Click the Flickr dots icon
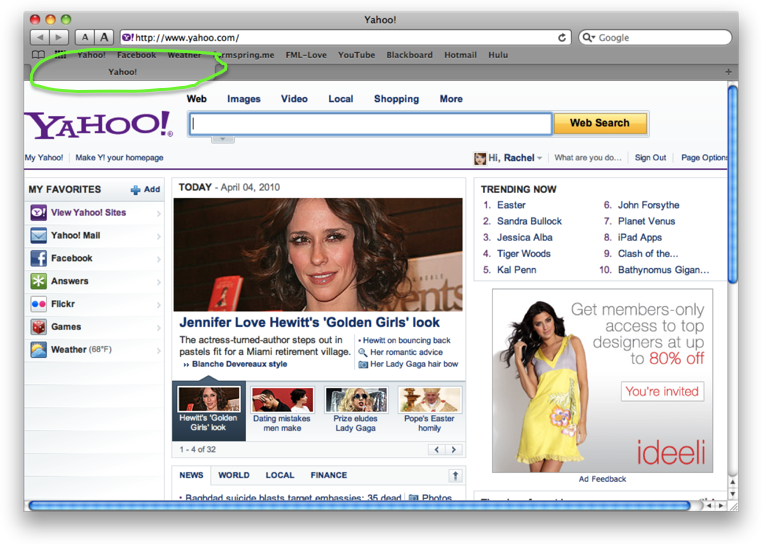Viewport: 762px width, 545px height. click(x=38, y=304)
